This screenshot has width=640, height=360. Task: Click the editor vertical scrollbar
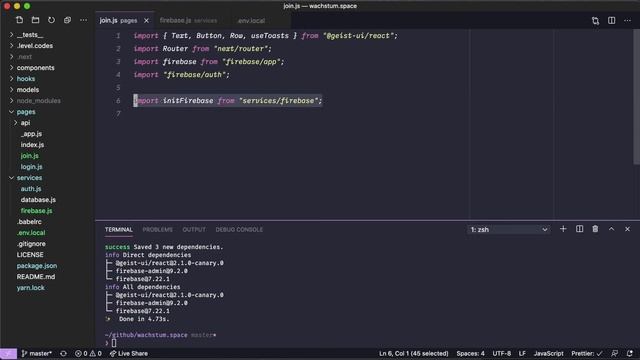(x=637, y=97)
